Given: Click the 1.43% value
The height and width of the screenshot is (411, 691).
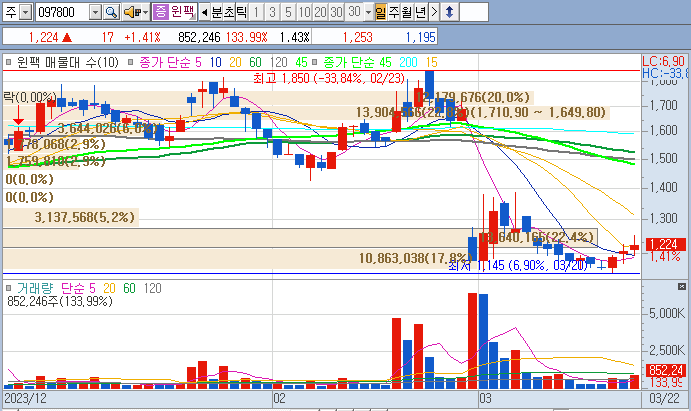Looking at the screenshot, I should point(294,37).
